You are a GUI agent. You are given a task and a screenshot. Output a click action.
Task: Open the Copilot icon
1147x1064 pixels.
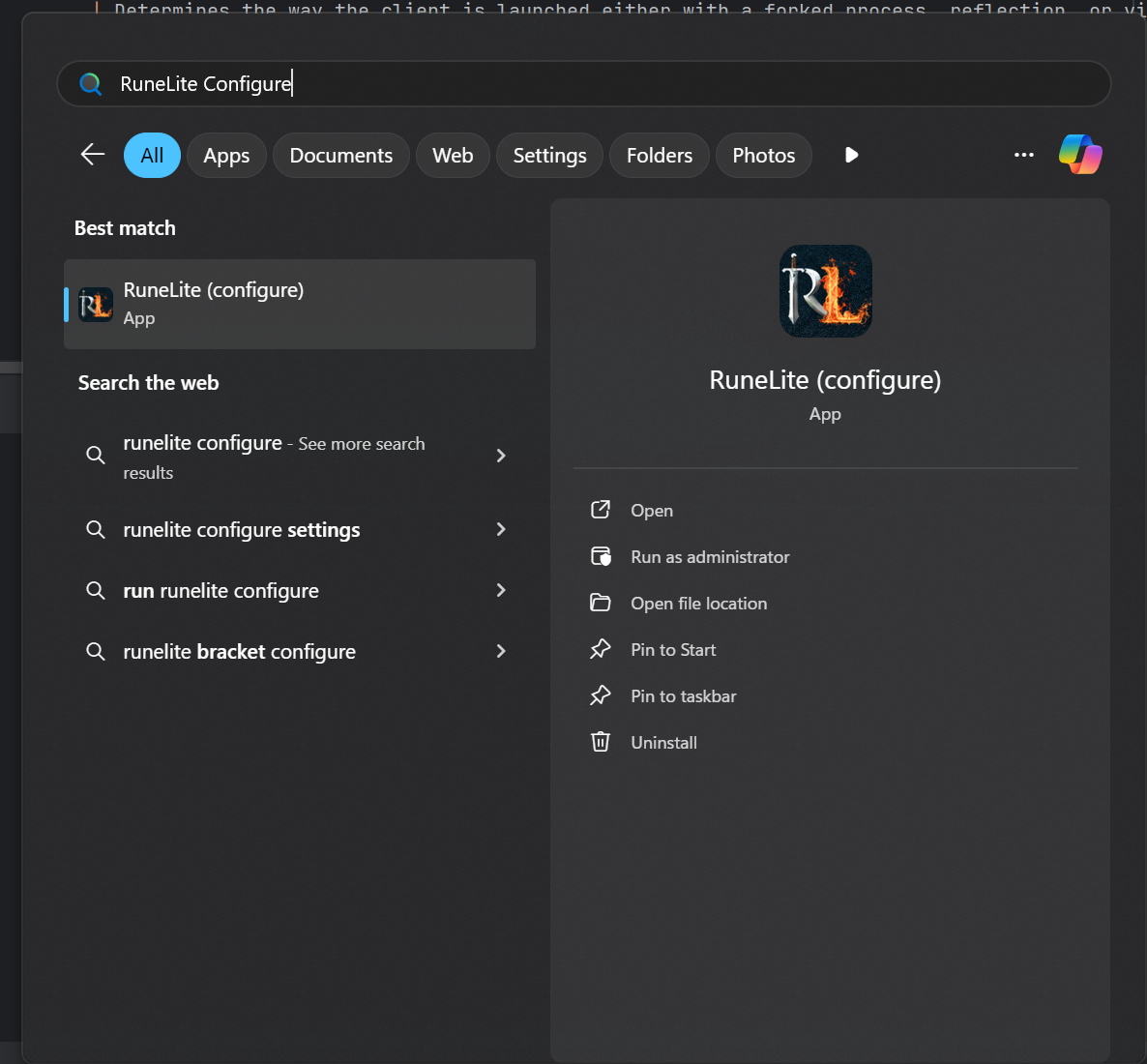click(1080, 155)
